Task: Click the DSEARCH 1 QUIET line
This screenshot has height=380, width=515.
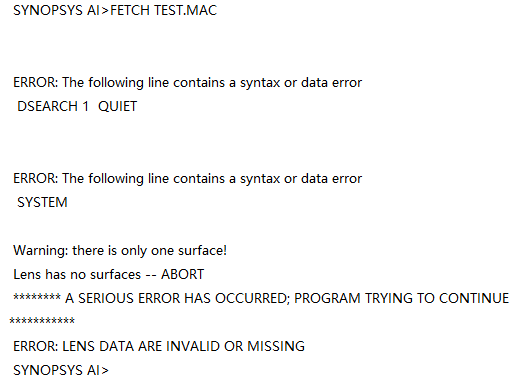Action: coord(77,106)
